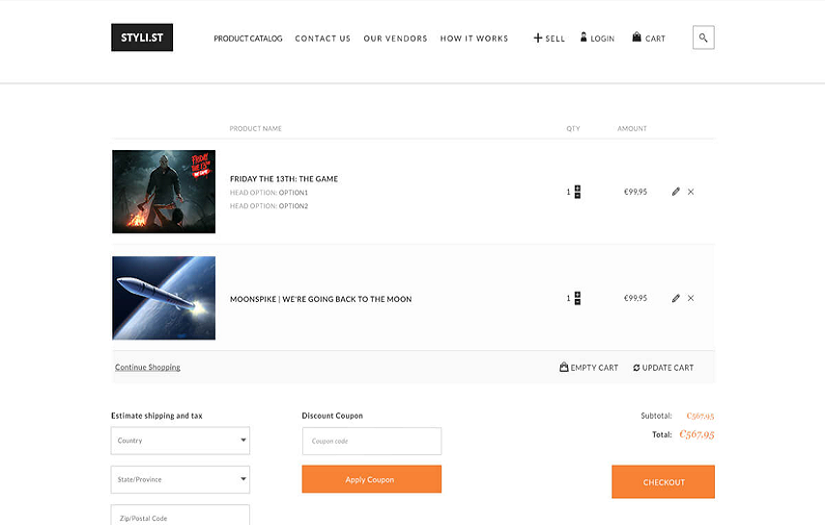Click the Login person icon
The image size is (825, 525).
pyautogui.click(x=583, y=37)
